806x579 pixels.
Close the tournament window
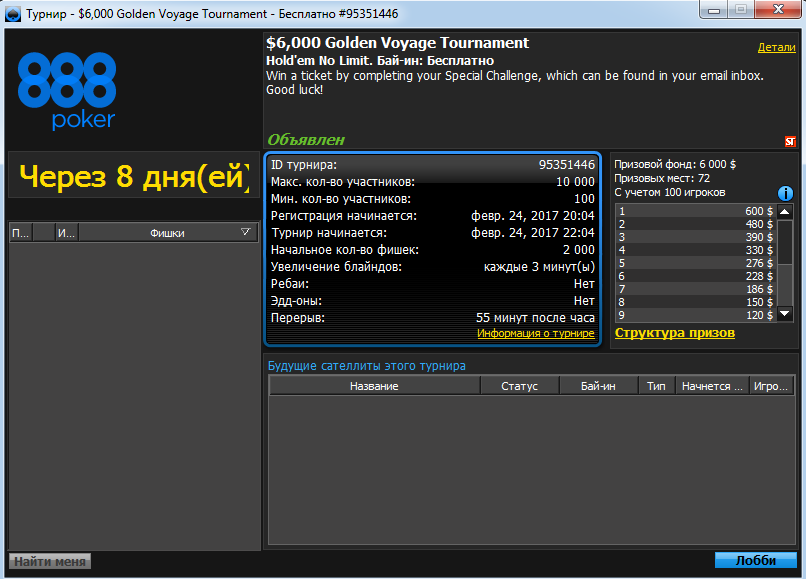pos(778,10)
